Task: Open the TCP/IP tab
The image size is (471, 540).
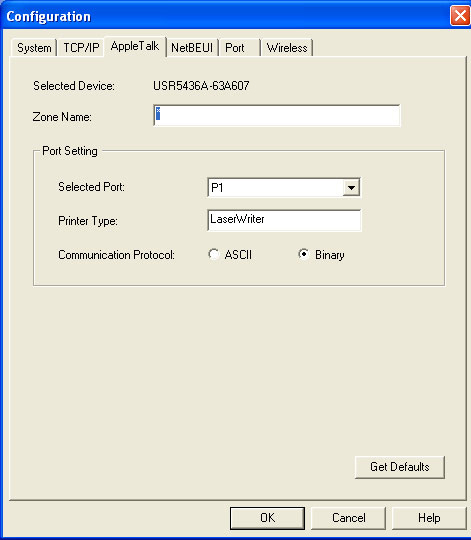Action: (x=81, y=48)
